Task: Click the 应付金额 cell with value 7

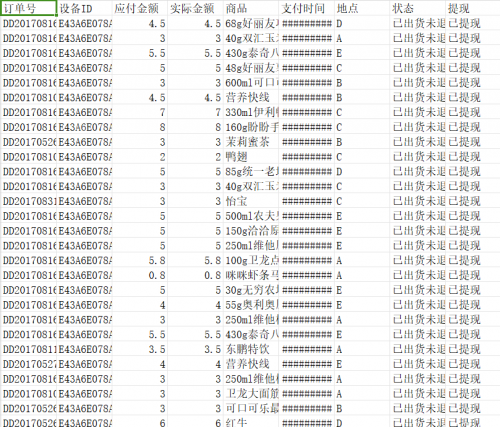Action: coord(140,112)
